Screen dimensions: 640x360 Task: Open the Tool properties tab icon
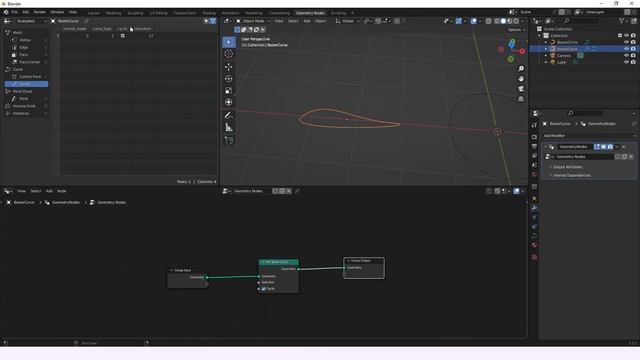(534, 125)
